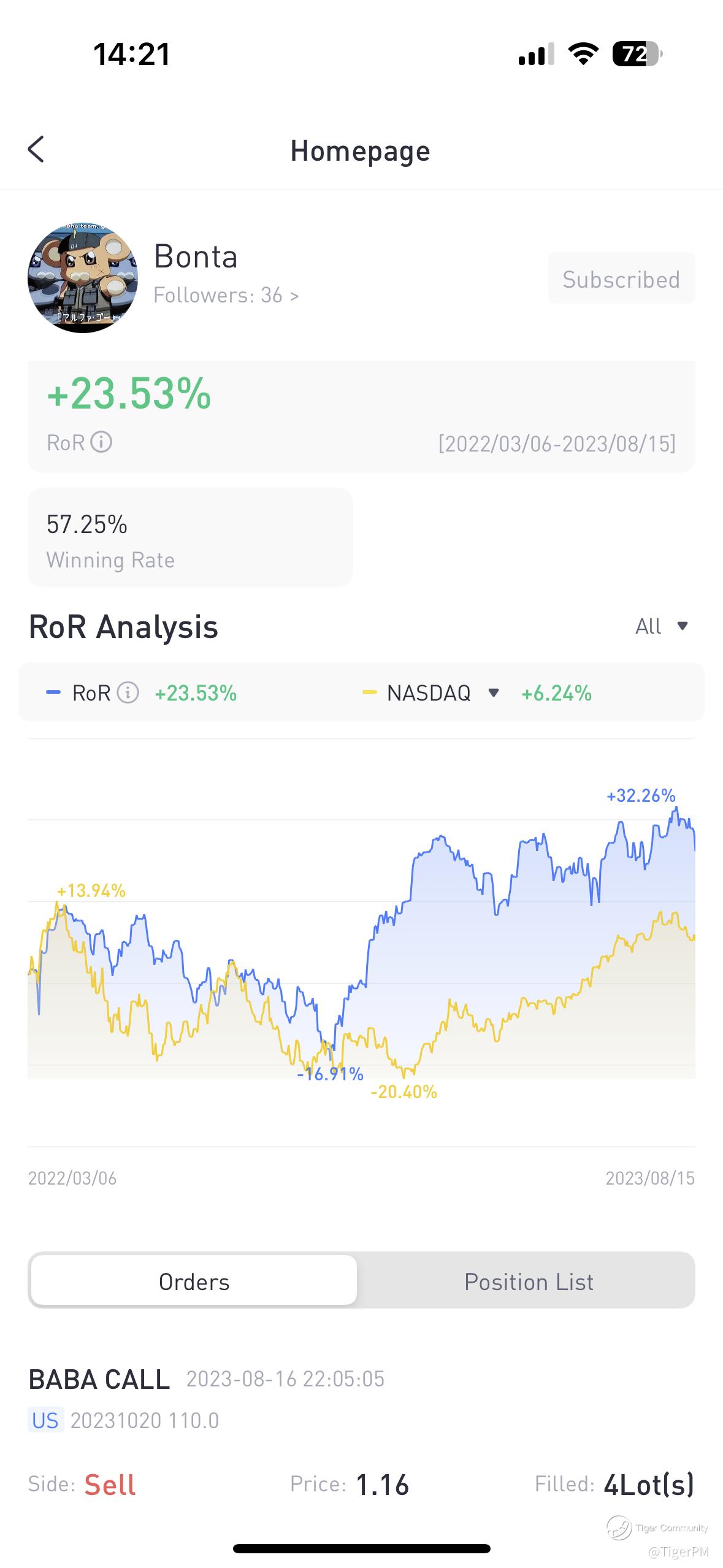Screen dimensions: 723x1568
Task: Tap the home indicator bar
Action: coord(361,1548)
